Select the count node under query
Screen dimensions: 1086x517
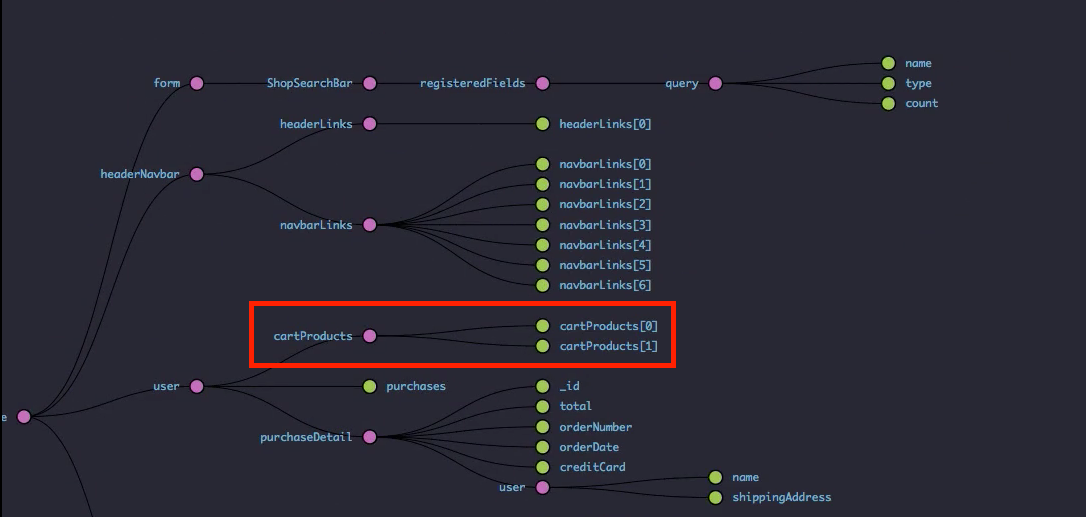point(888,103)
